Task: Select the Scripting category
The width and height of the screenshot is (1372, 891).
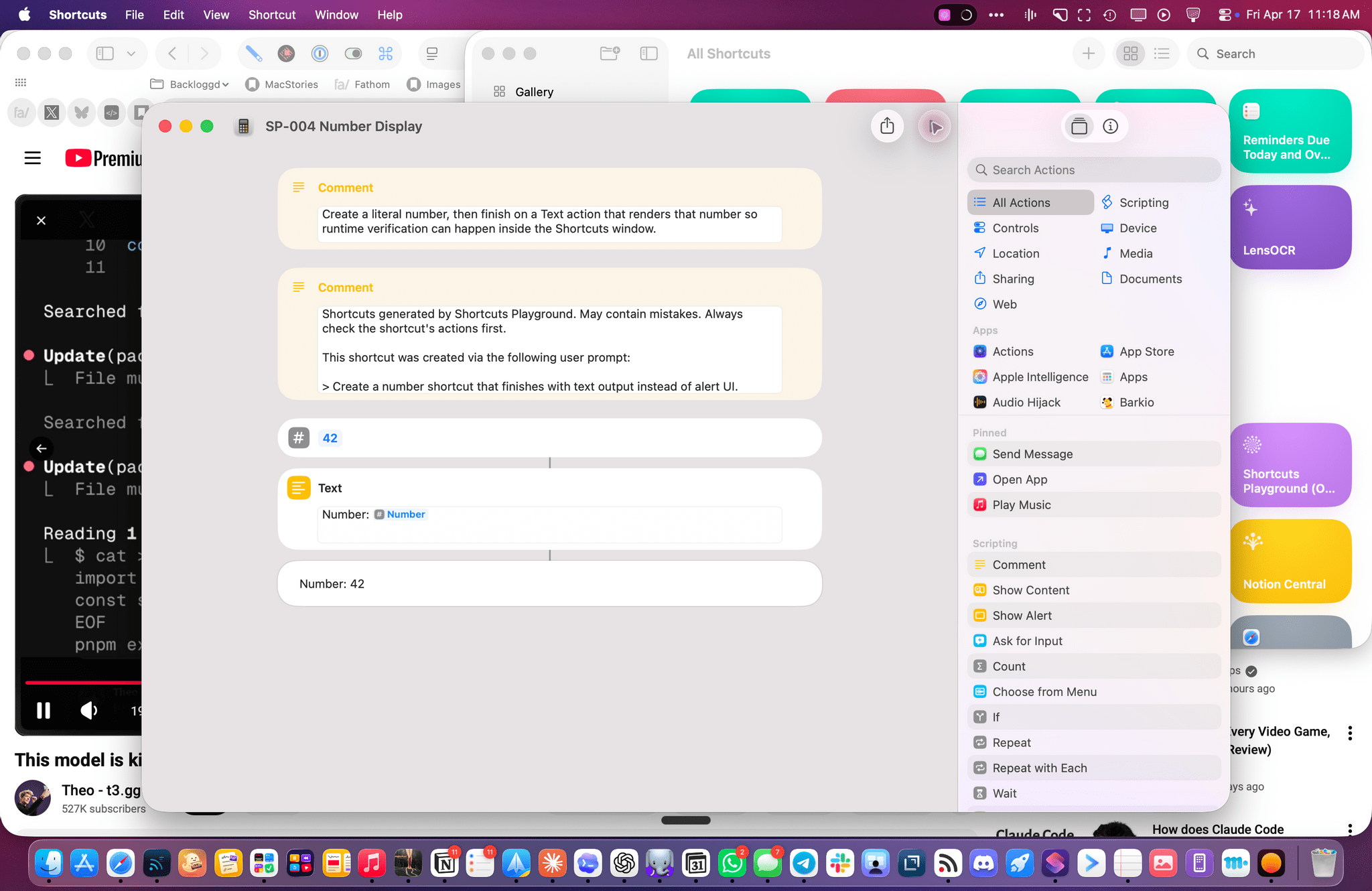Action: pos(1143,202)
